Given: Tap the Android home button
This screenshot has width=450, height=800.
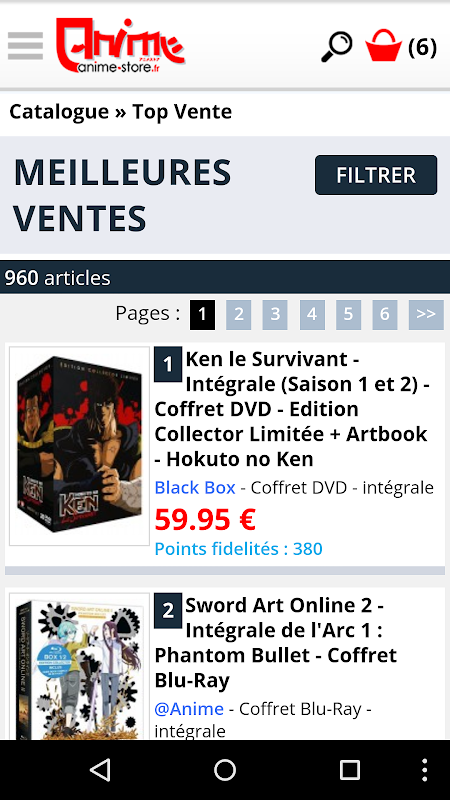Looking at the screenshot, I should 224,770.
